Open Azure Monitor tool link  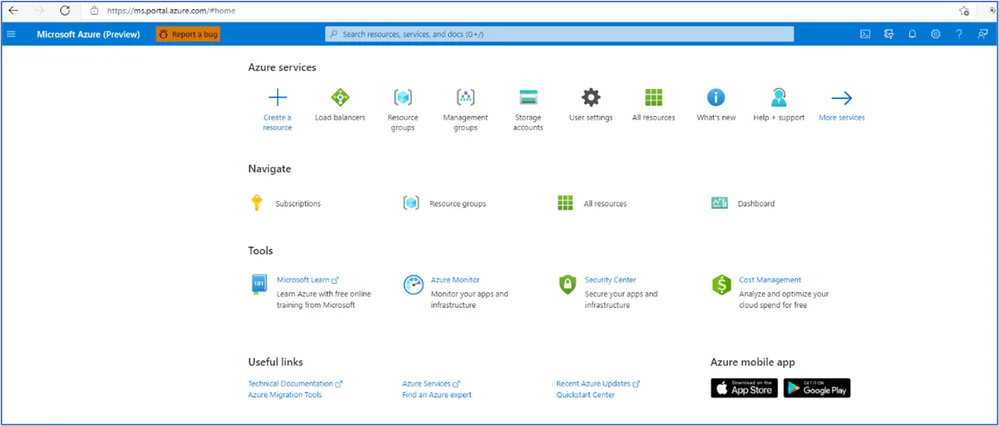455,280
